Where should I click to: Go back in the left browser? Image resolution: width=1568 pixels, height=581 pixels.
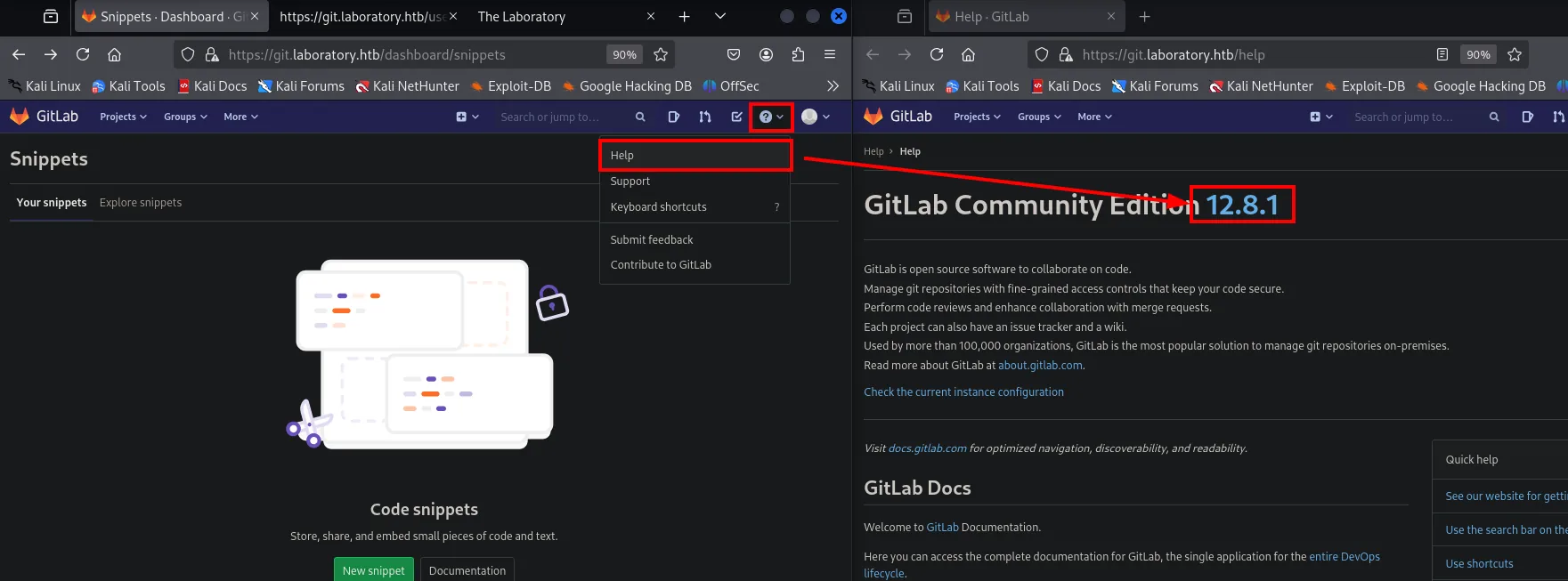pyautogui.click(x=19, y=54)
